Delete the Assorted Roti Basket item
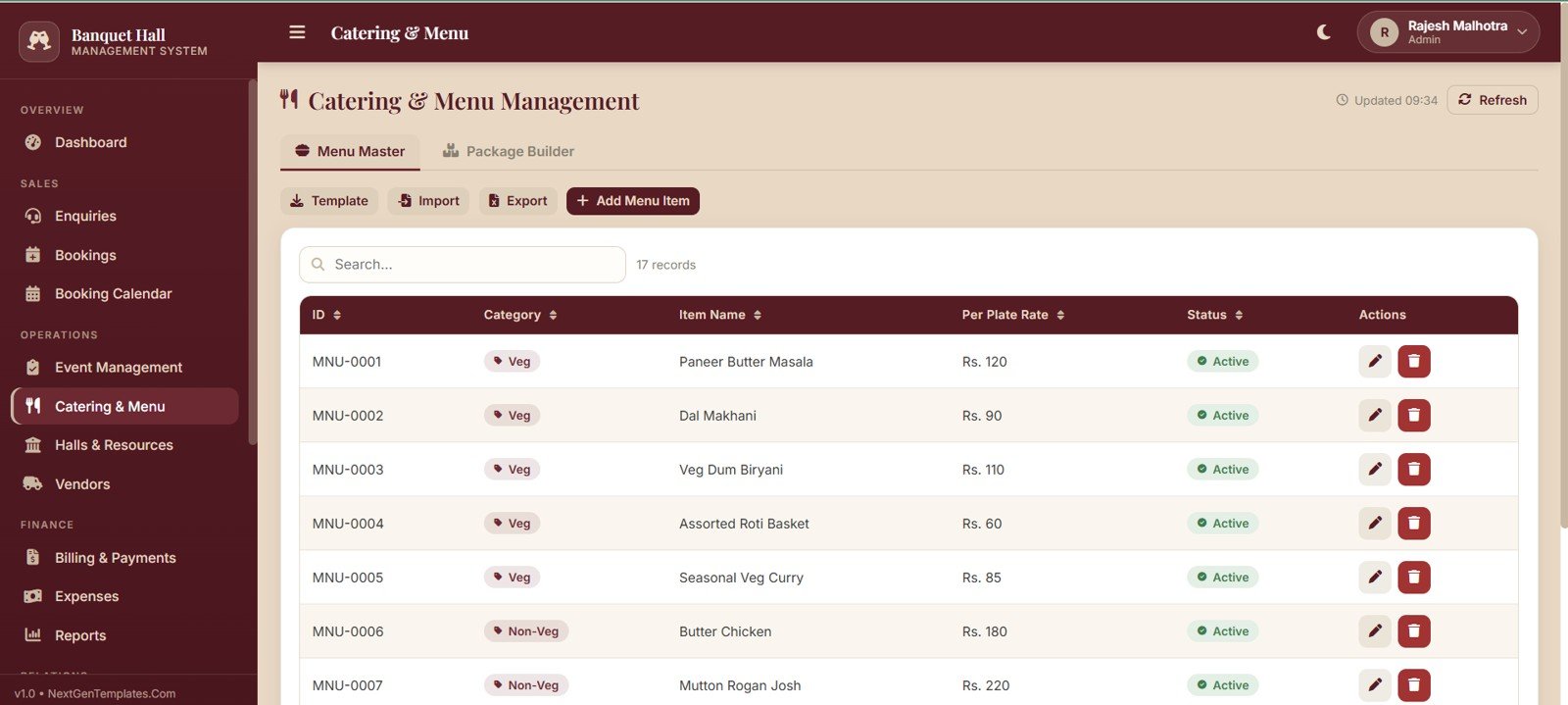The image size is (1568, 705). [x=1414, y=524]
